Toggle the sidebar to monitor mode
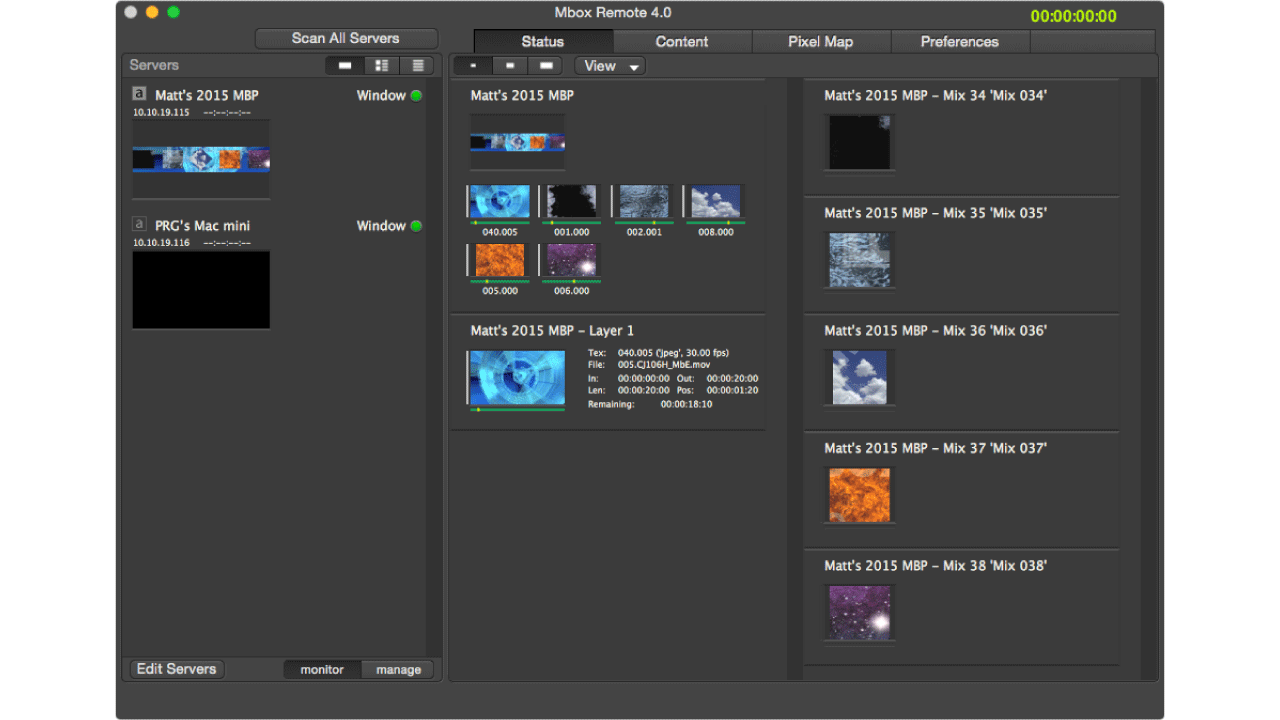 coord(322,670)
